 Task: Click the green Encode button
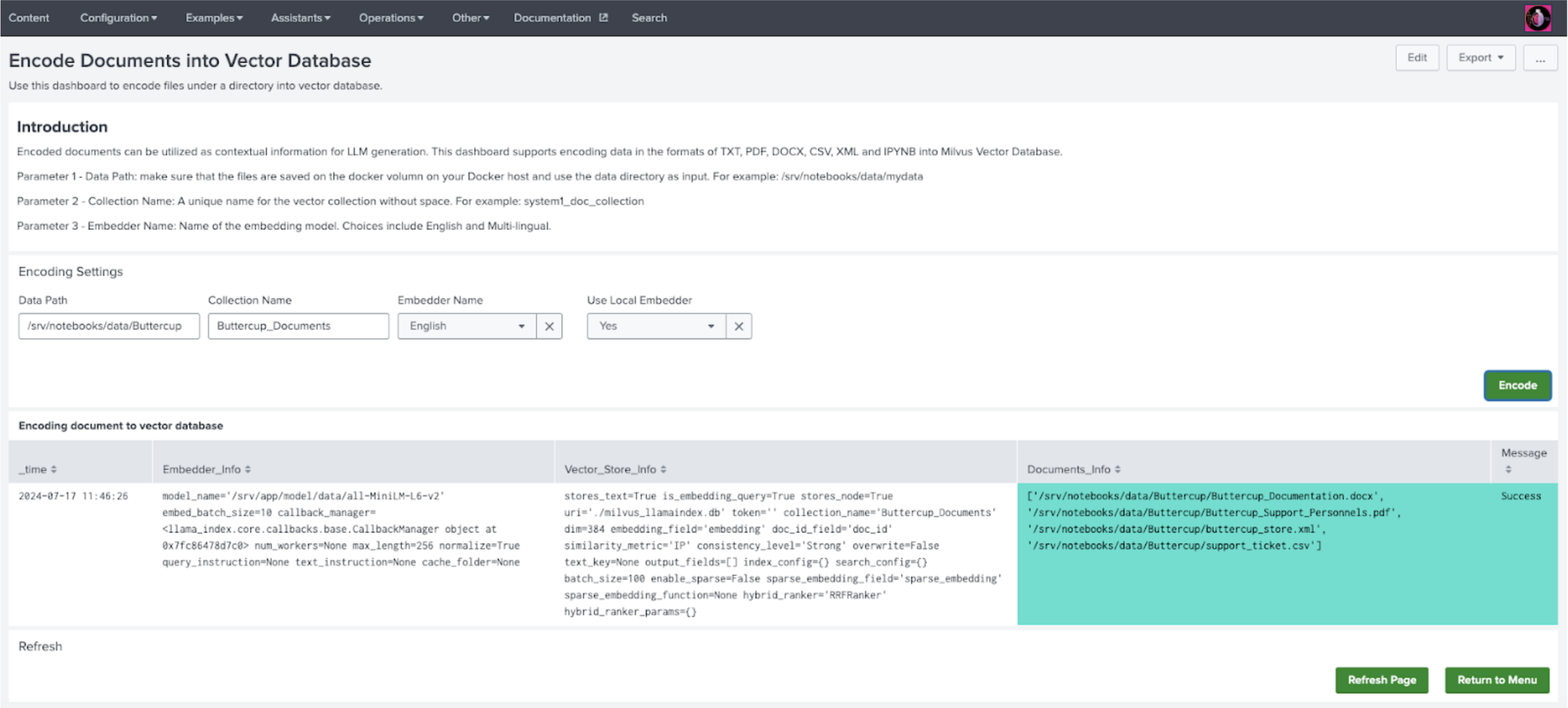[1517, 385]
